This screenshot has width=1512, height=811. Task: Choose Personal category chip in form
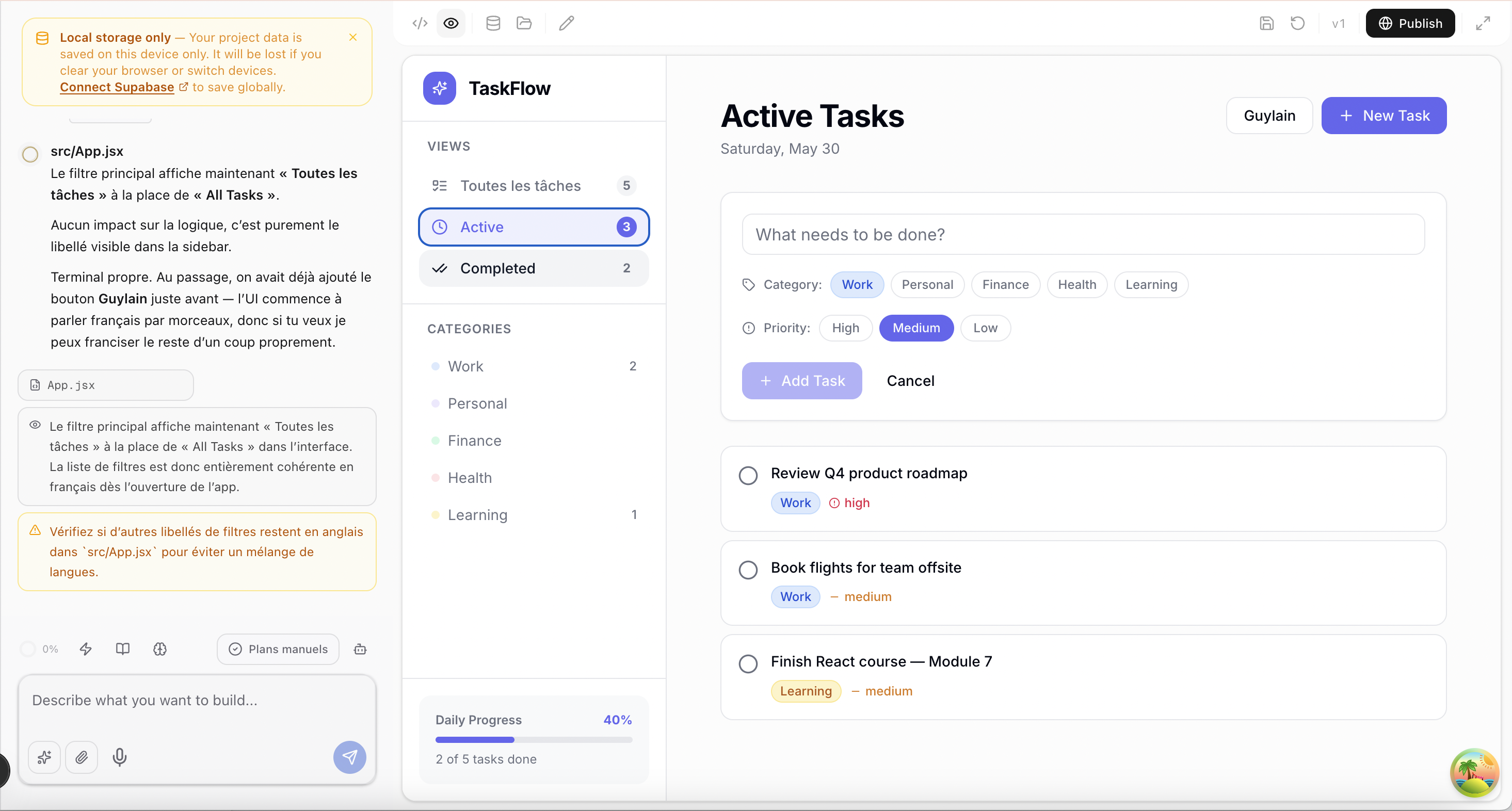(x=927, y=285)
